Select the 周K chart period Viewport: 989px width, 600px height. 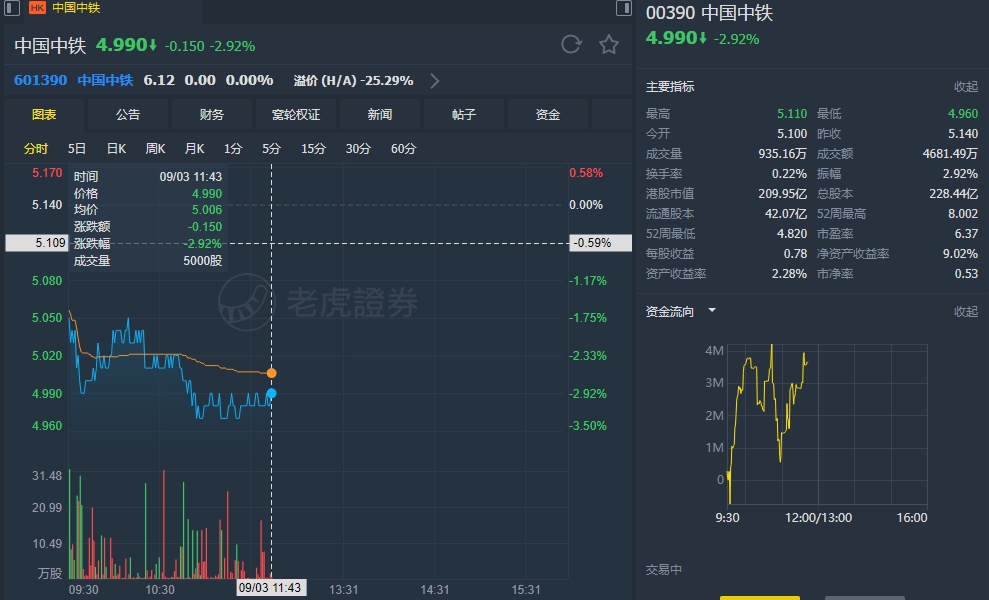point(155,149)
